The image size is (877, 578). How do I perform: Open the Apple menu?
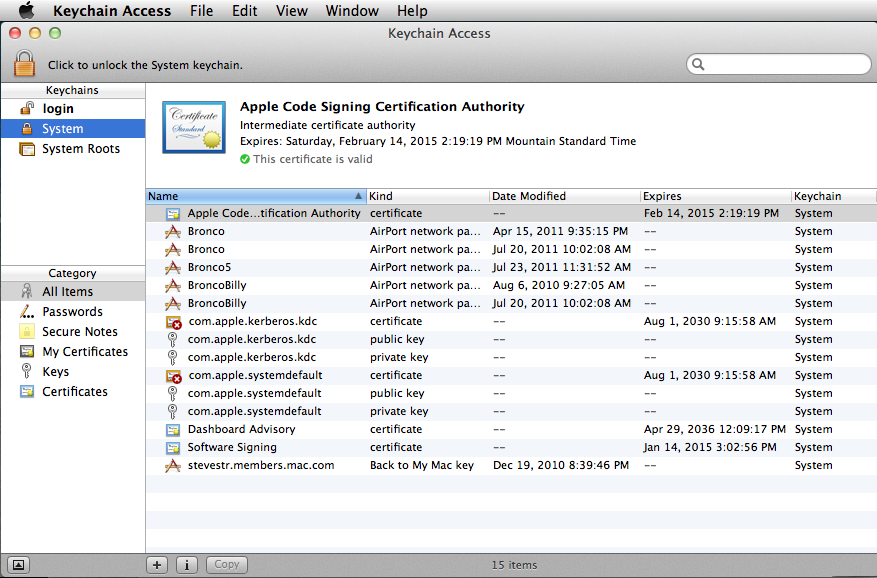[x=26, y=10]
